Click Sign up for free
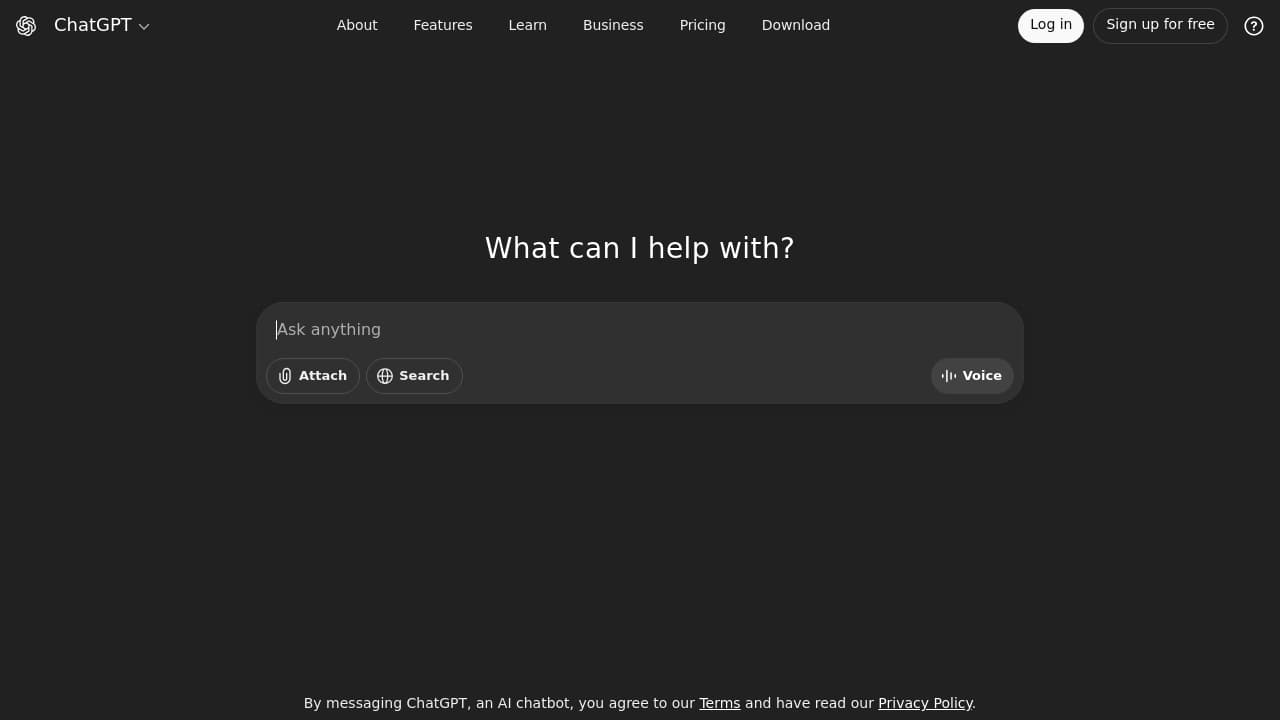The image size is (1280, 720). [x=1160, y=24]
